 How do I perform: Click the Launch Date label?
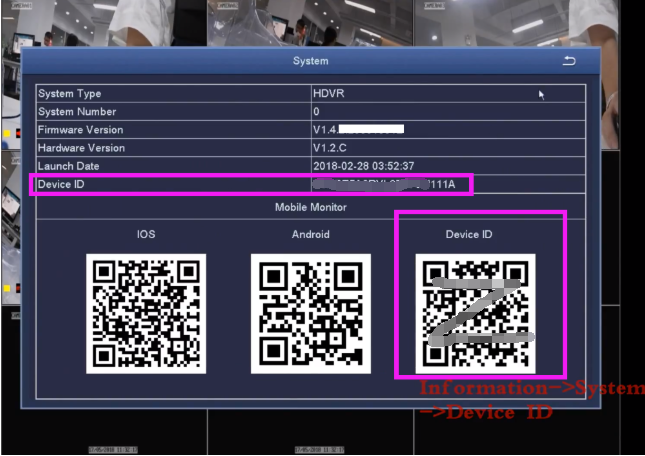point(68,166)
